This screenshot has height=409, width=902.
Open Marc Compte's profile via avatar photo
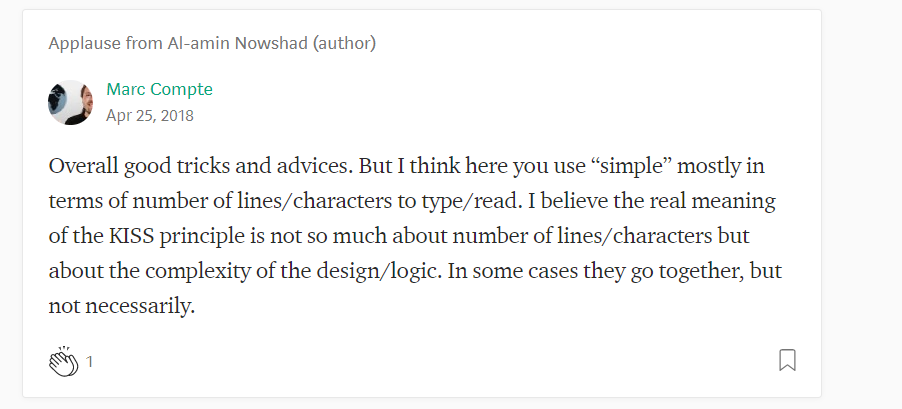click(70, 102)
